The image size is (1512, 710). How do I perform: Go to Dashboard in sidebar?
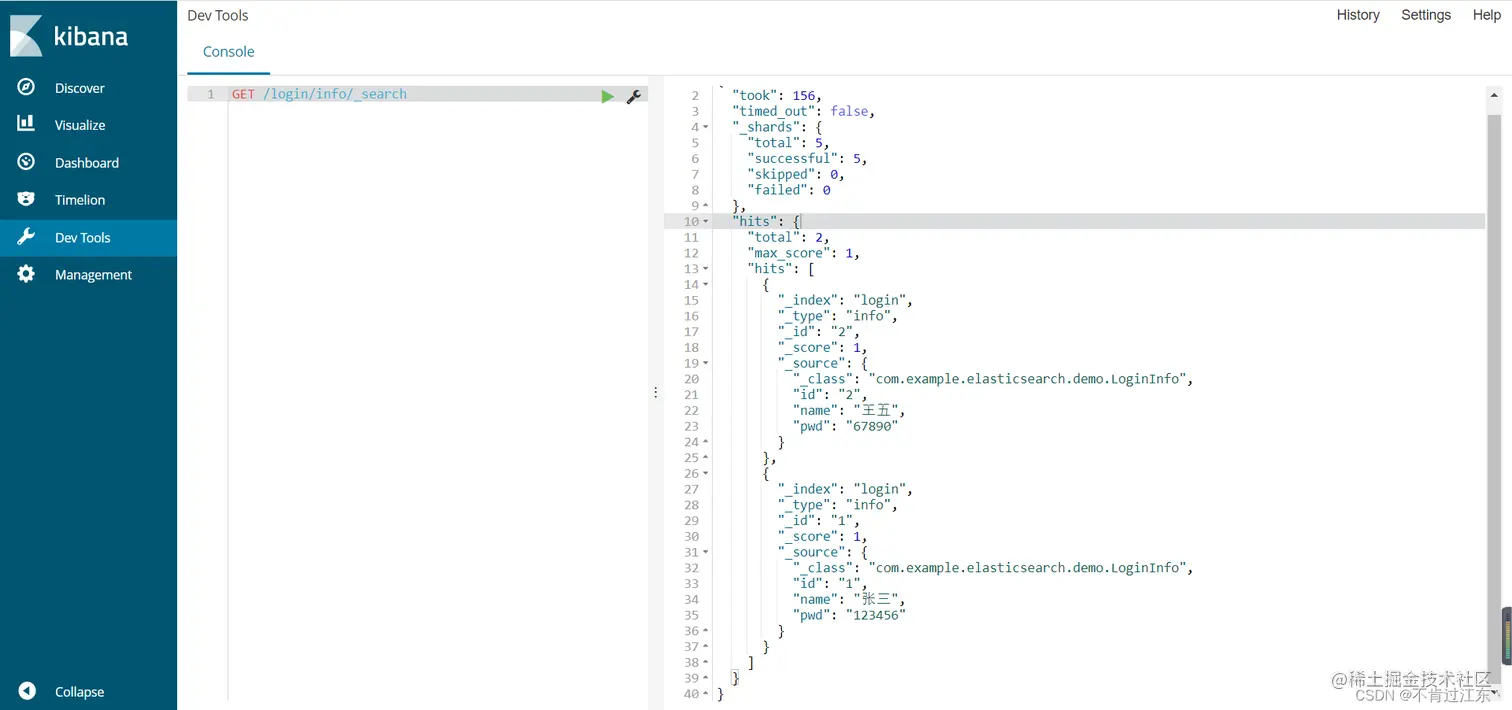tap(88, 163)
